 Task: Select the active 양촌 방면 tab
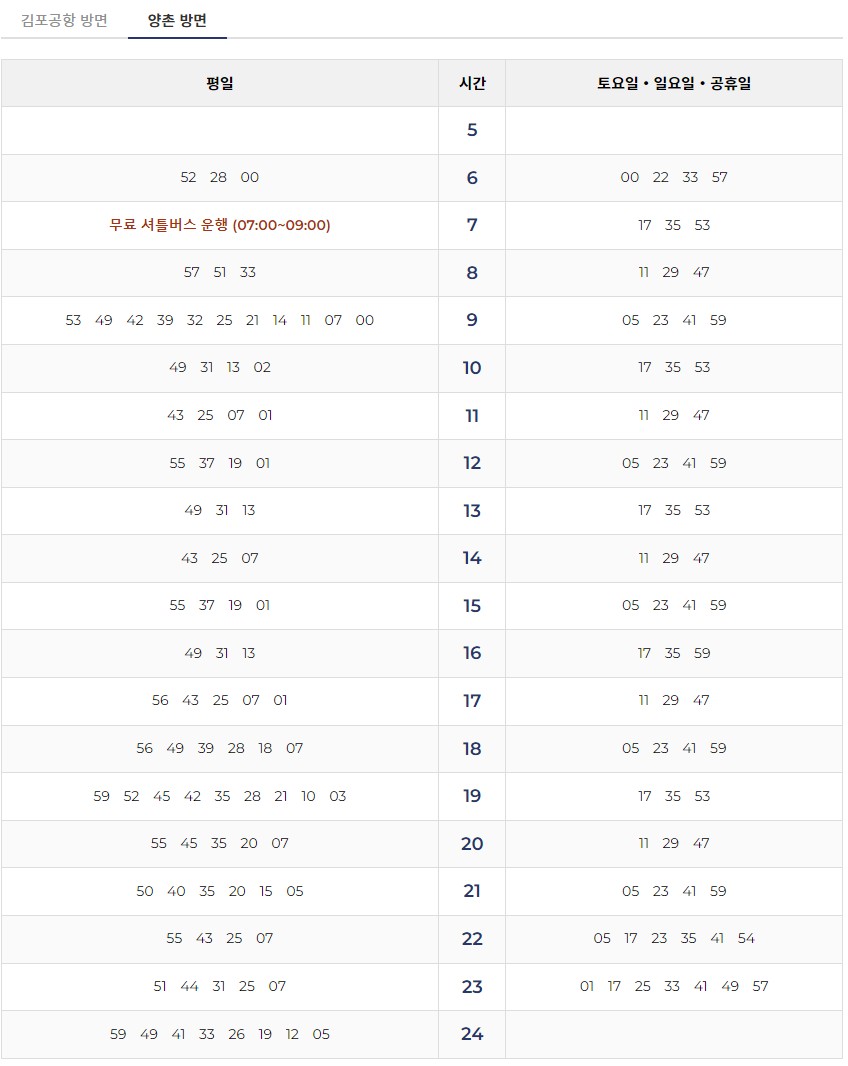tap(177, 18)
